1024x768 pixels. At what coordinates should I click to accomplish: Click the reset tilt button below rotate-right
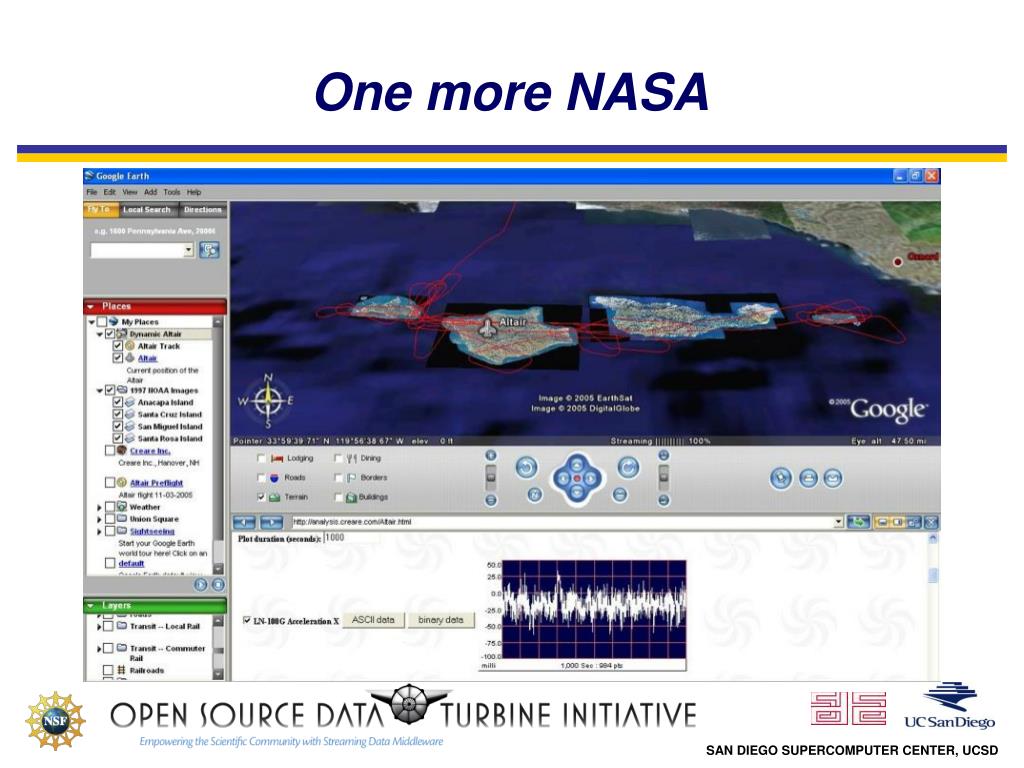620,495
